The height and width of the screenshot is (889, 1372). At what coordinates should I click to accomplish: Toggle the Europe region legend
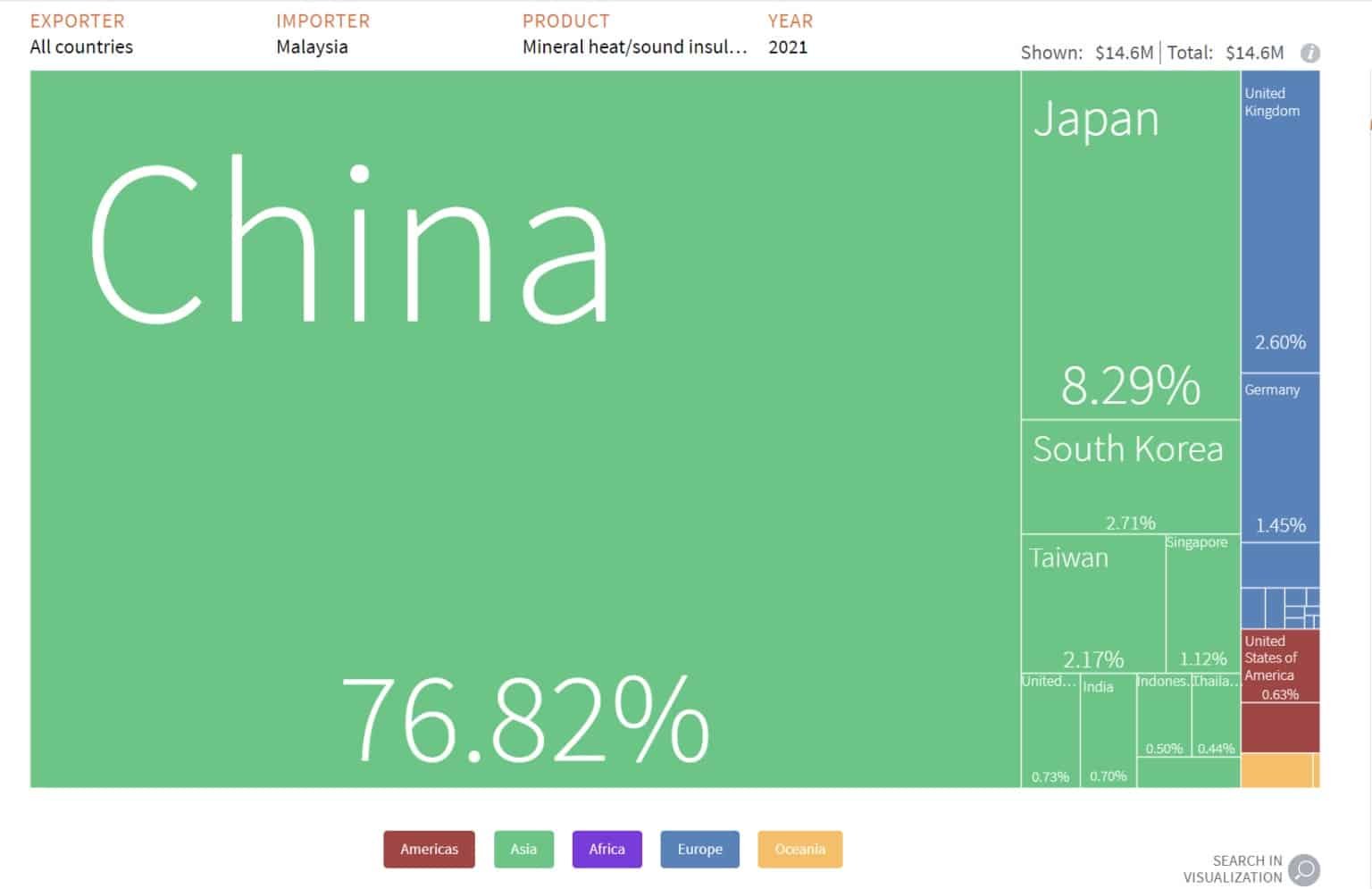699,850
